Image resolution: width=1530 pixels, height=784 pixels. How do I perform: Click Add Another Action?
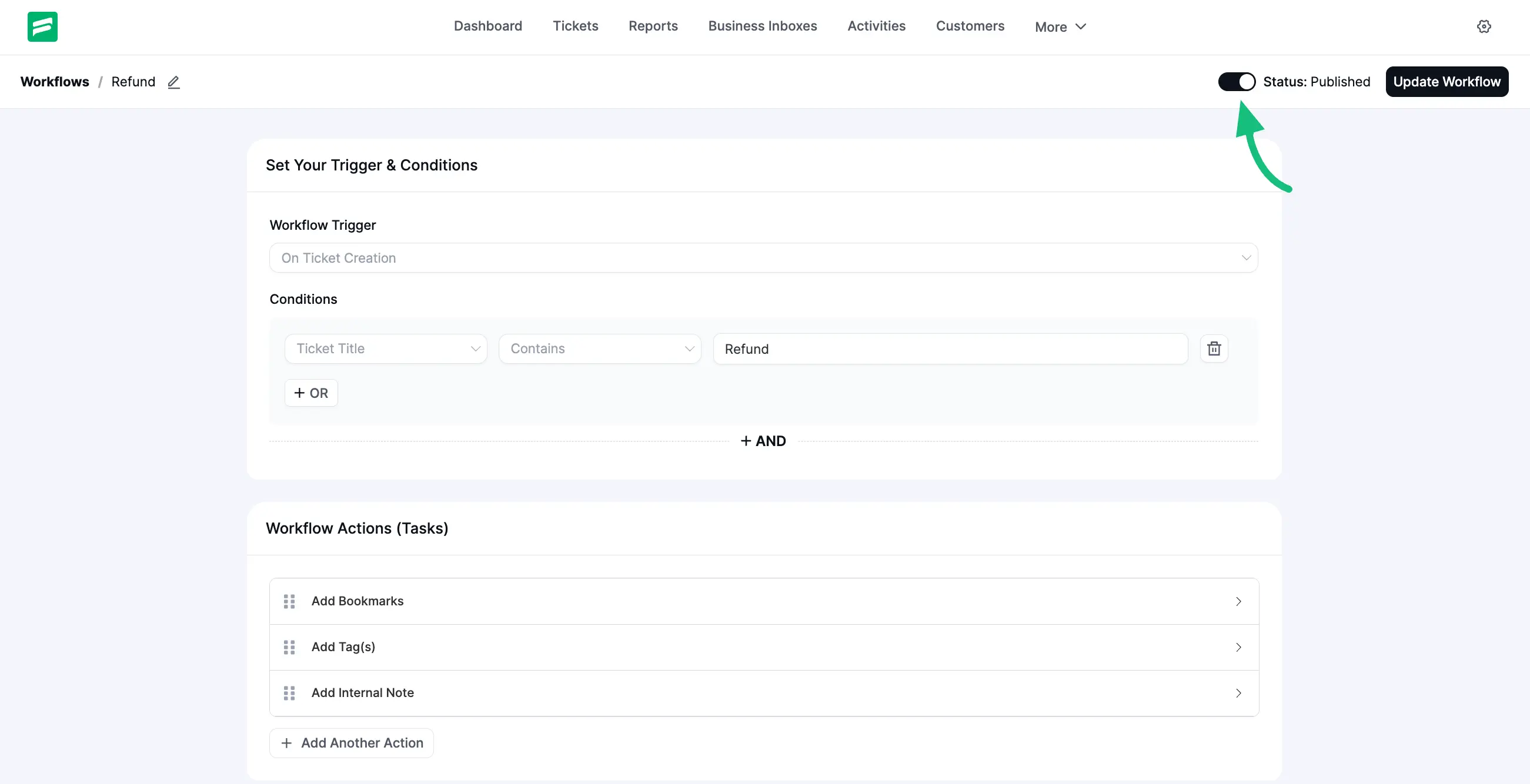click(351, 743)
